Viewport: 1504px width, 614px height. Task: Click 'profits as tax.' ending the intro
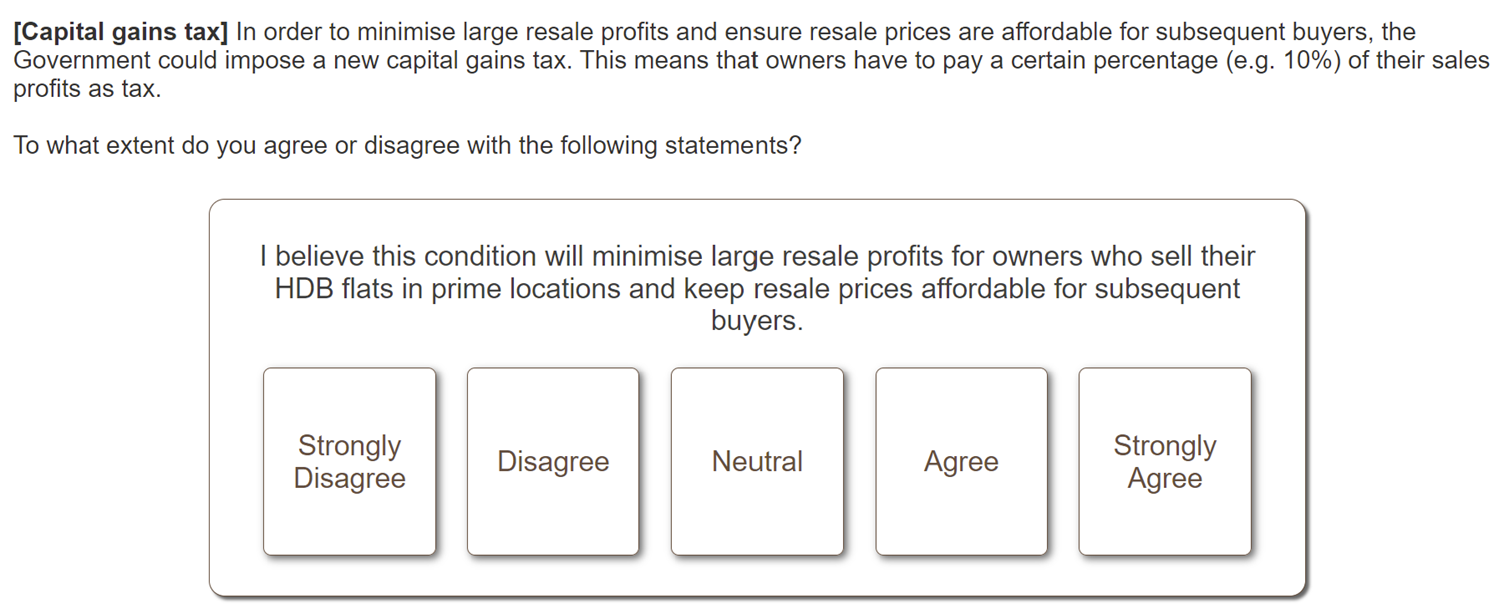click(87, 89)
